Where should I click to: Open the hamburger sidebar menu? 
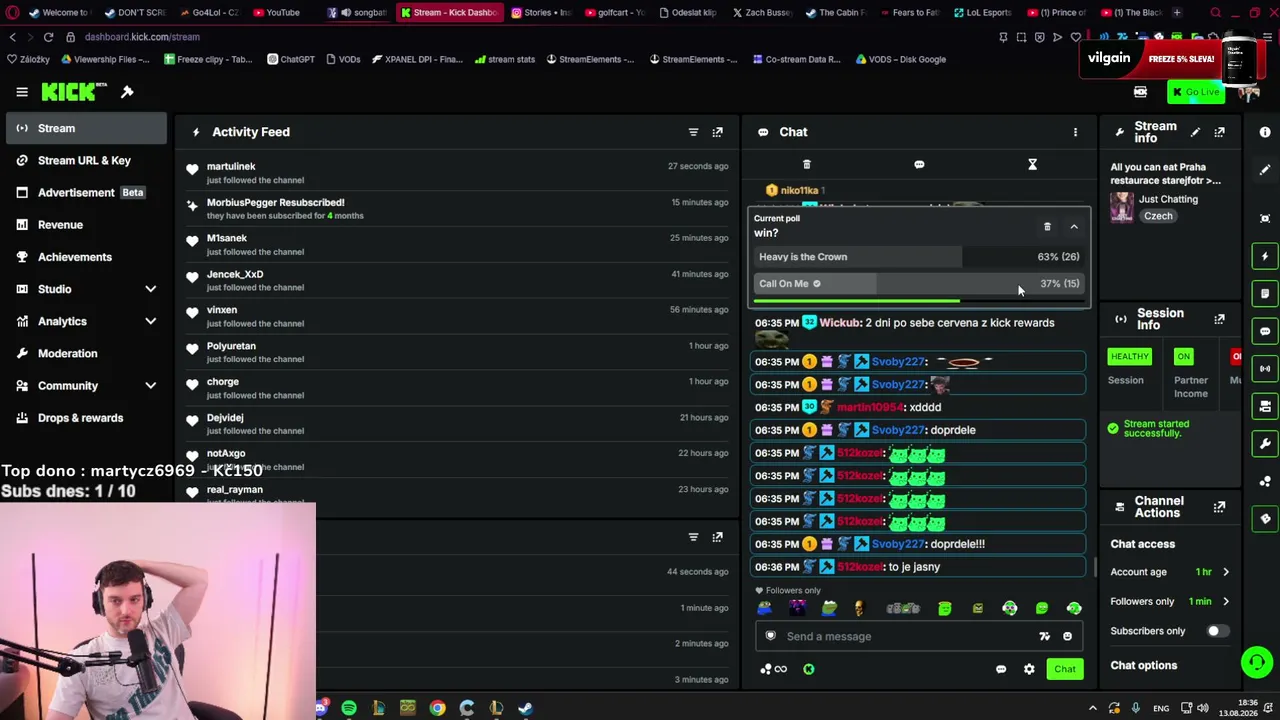point(22,92)
